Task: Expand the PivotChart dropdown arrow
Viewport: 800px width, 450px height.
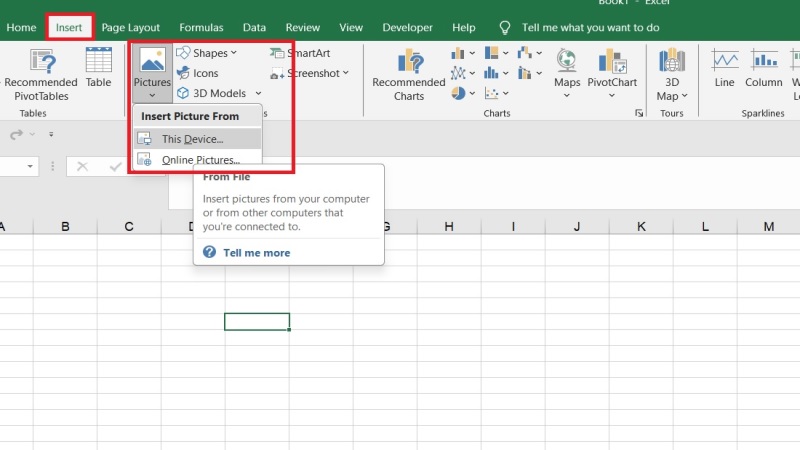Action: pos(612,96)
